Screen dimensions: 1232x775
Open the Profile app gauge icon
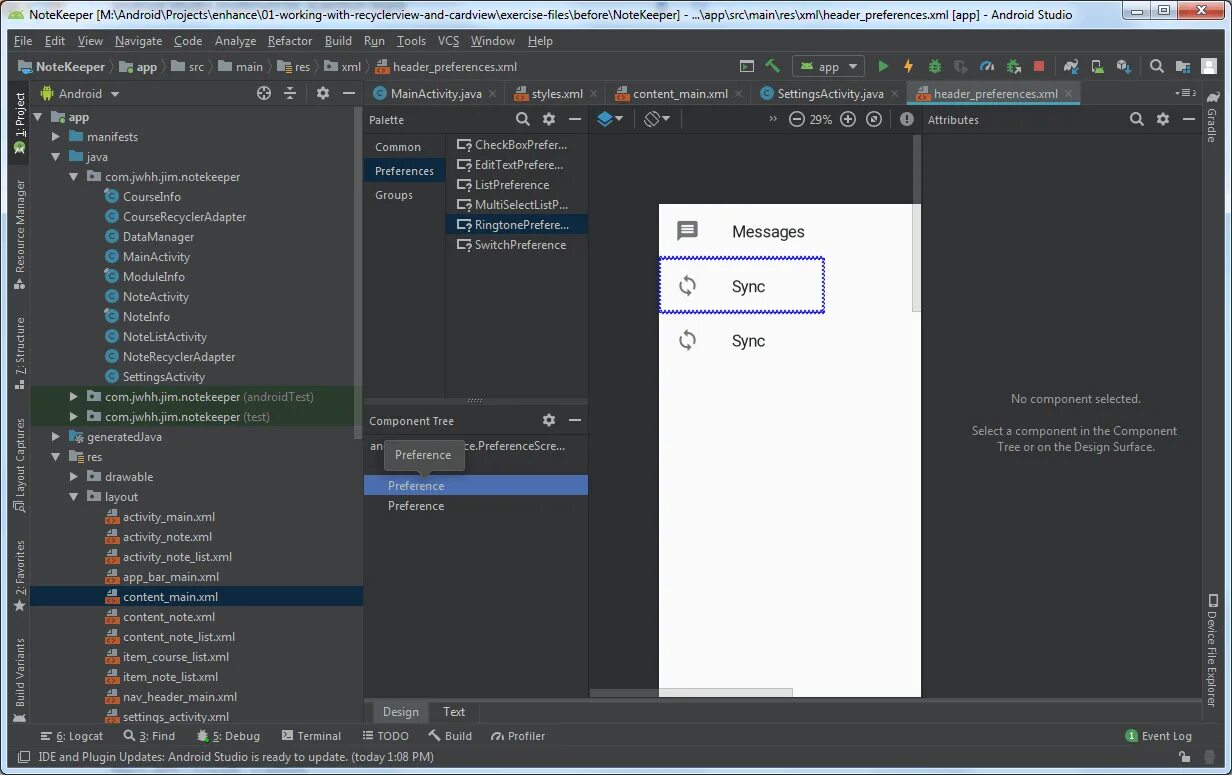point(987,66)
